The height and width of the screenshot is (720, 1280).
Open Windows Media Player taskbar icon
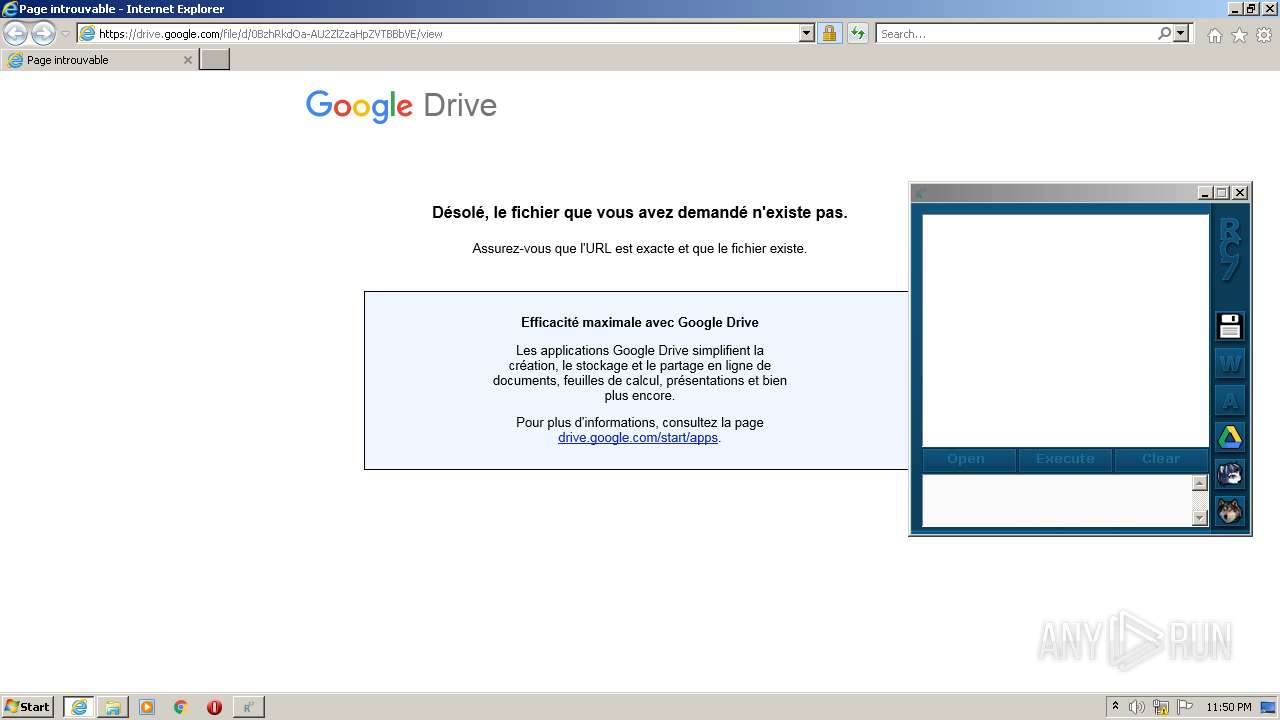tap(147, 707)
